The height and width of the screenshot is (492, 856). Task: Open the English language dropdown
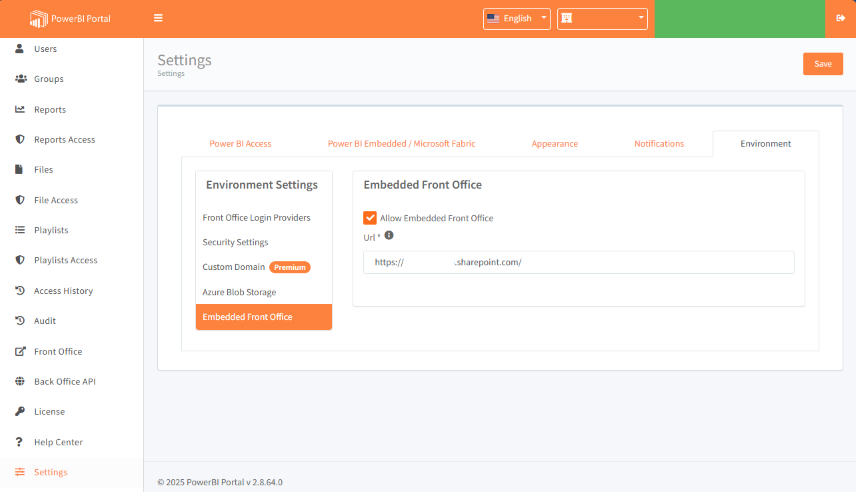coord(517,18)
